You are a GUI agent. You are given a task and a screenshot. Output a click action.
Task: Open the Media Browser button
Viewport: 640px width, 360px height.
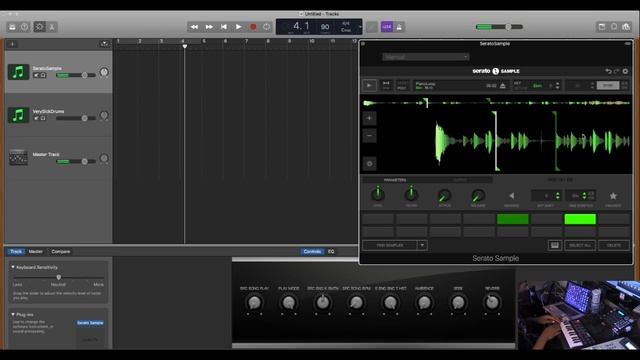(x=626, y=27)
